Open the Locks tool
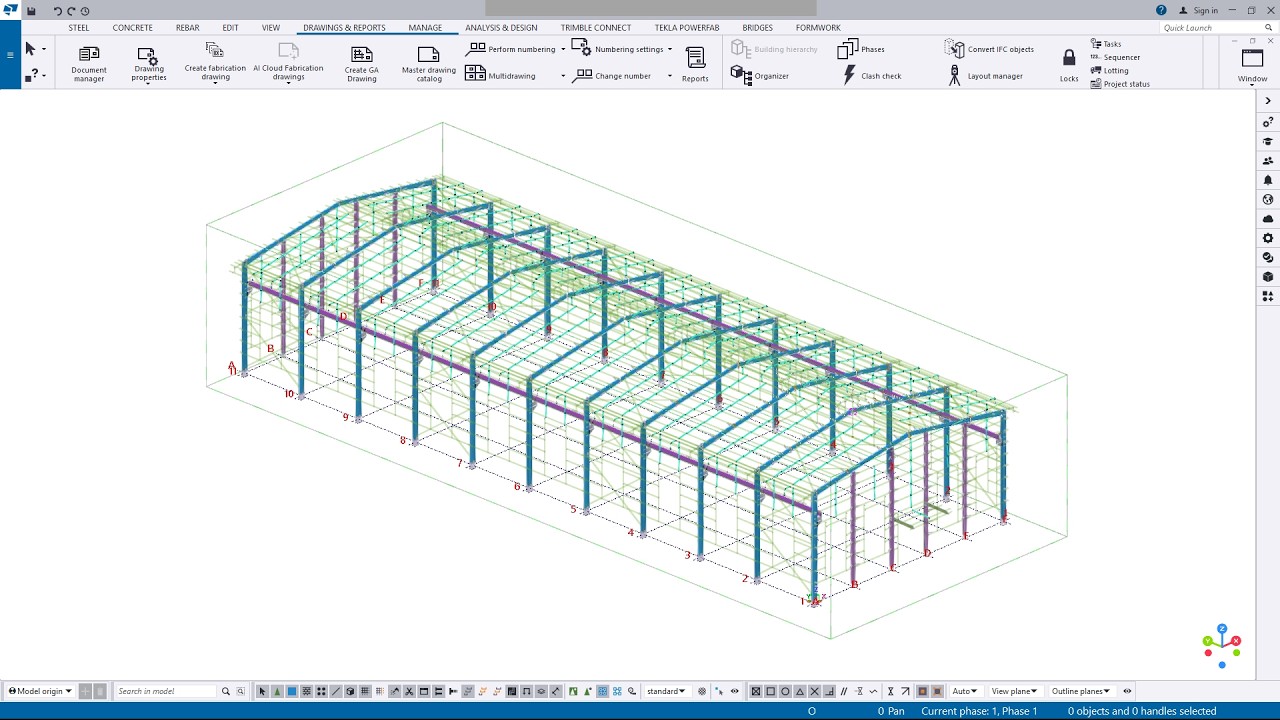Image resolution: width=1280 pixels, height=720 pixels. (1069, 65)
